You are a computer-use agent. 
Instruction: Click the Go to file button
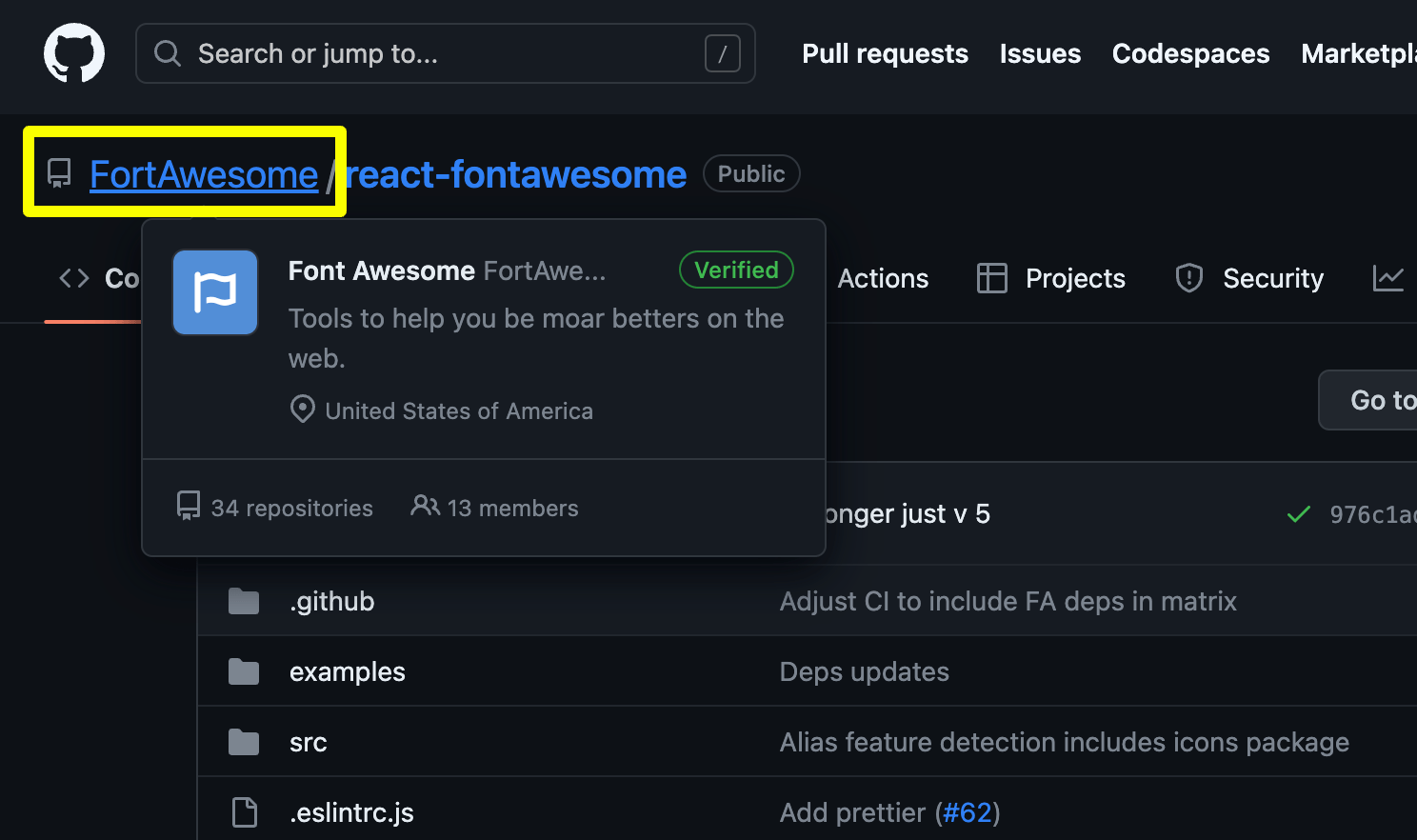coord(1368,400)
